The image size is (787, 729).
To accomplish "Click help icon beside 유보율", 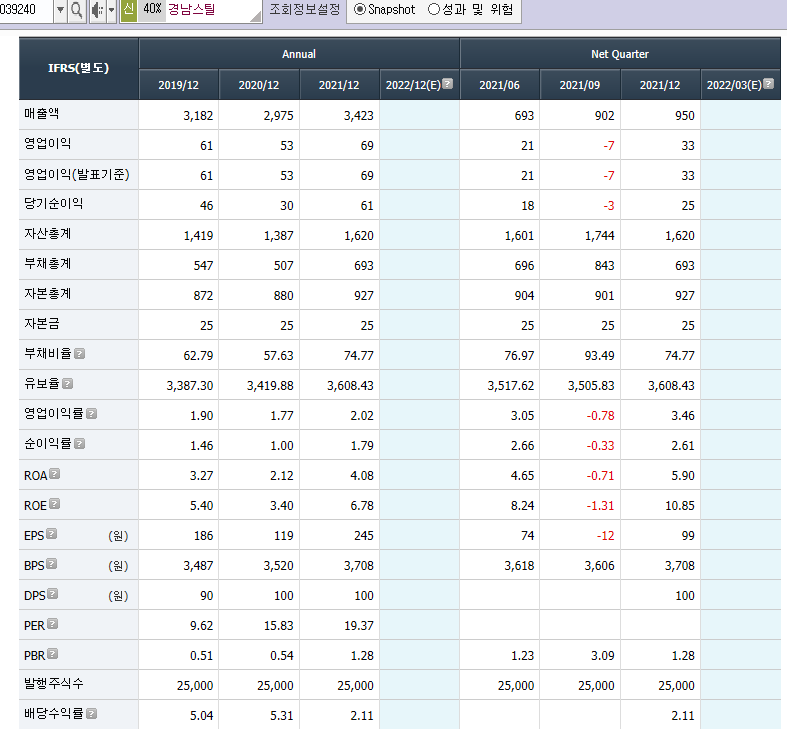I will pos(68,384).
